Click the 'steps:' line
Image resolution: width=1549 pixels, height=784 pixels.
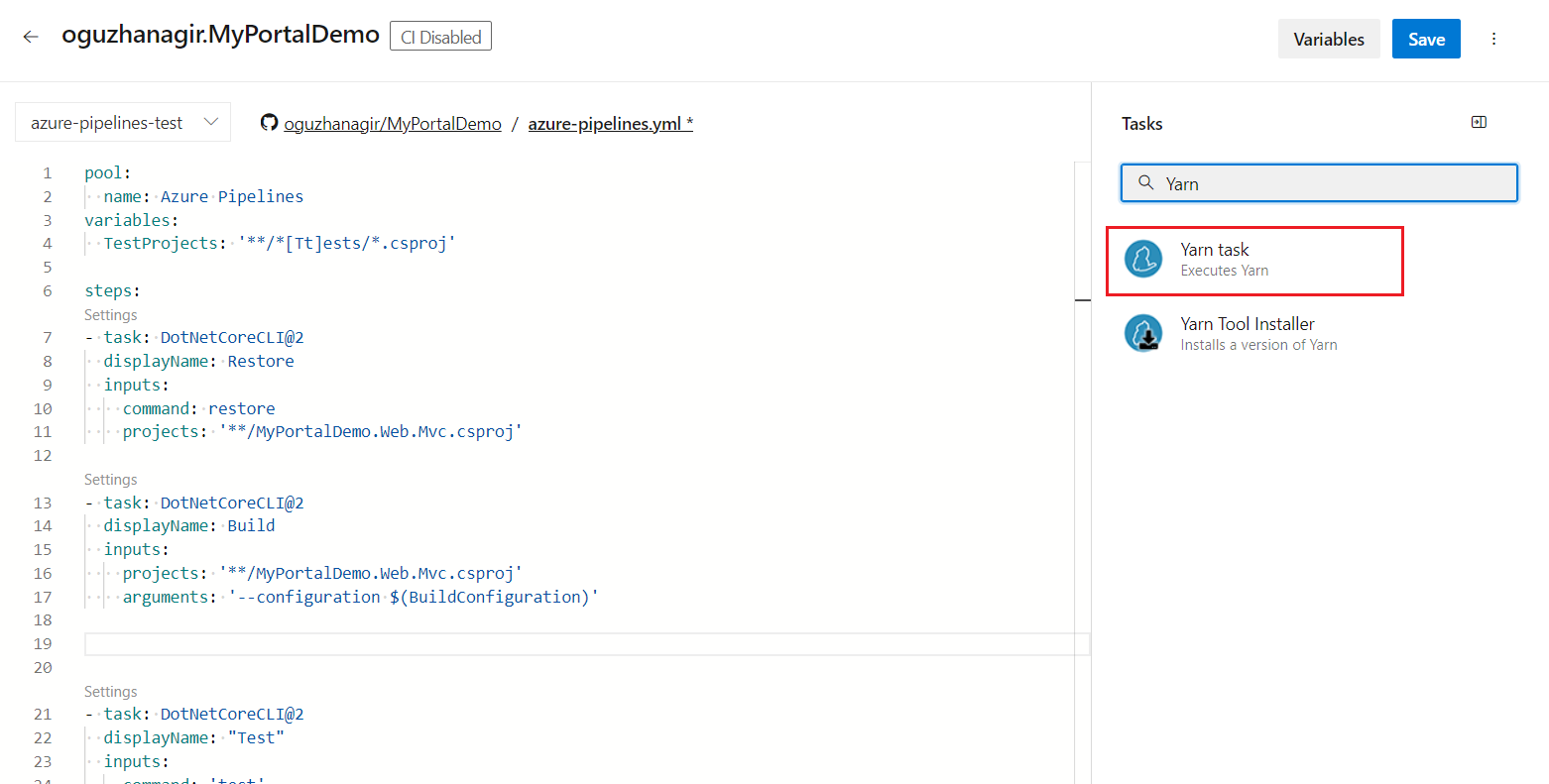point(112,291)
